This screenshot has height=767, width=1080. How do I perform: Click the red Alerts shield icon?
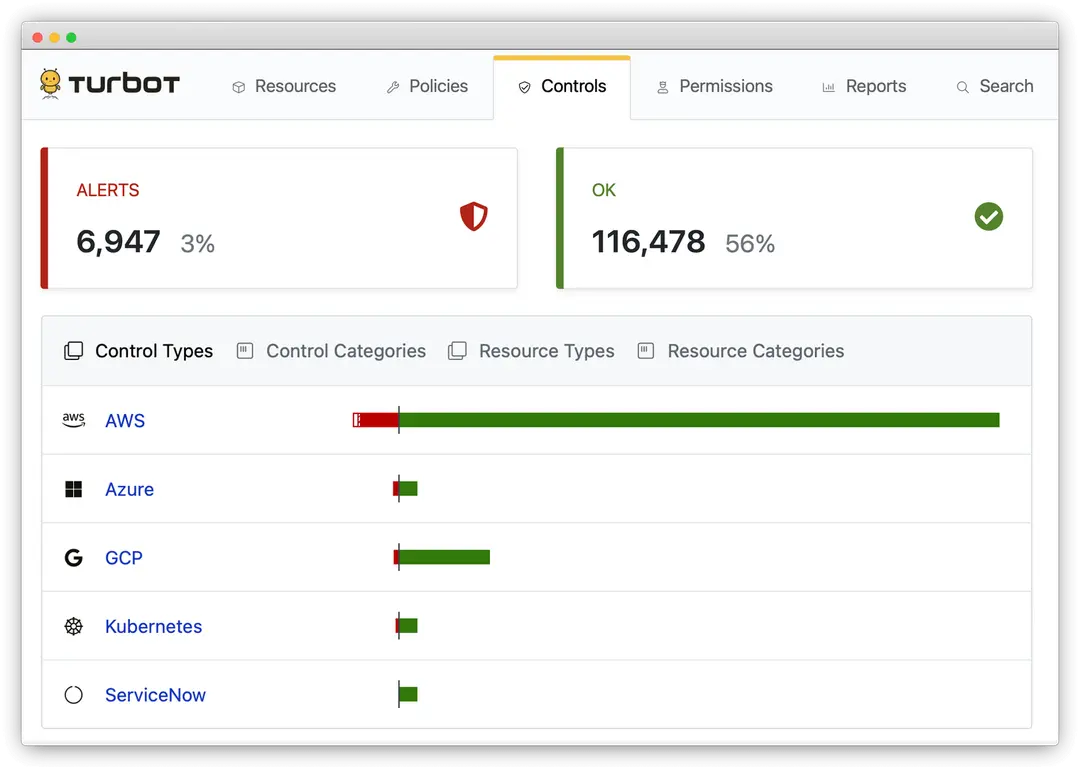pyautogui.click(x=474, y=216)
